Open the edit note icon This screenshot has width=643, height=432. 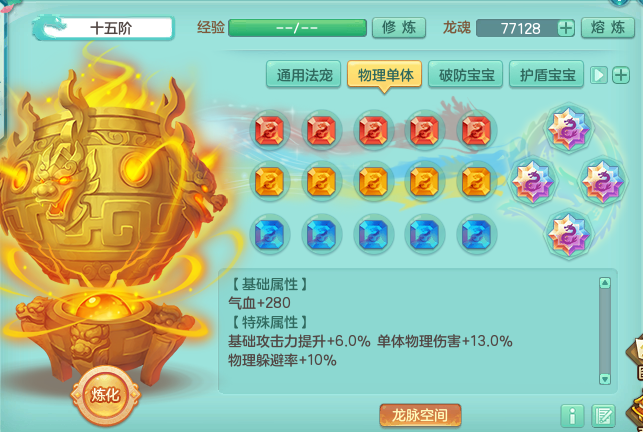pos(603,416)
